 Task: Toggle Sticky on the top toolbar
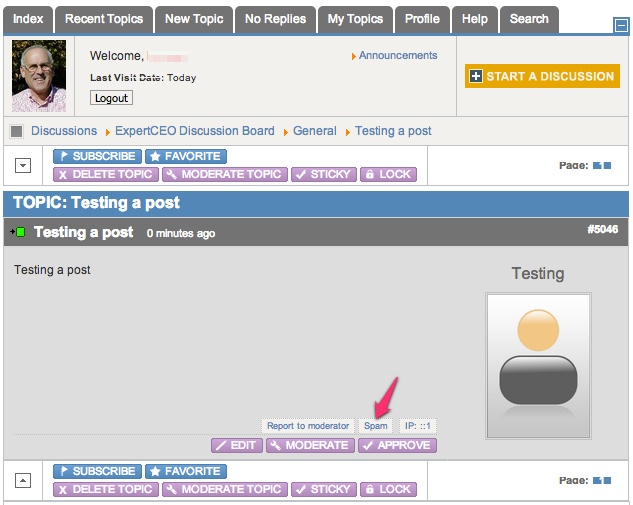pos(324,174)
